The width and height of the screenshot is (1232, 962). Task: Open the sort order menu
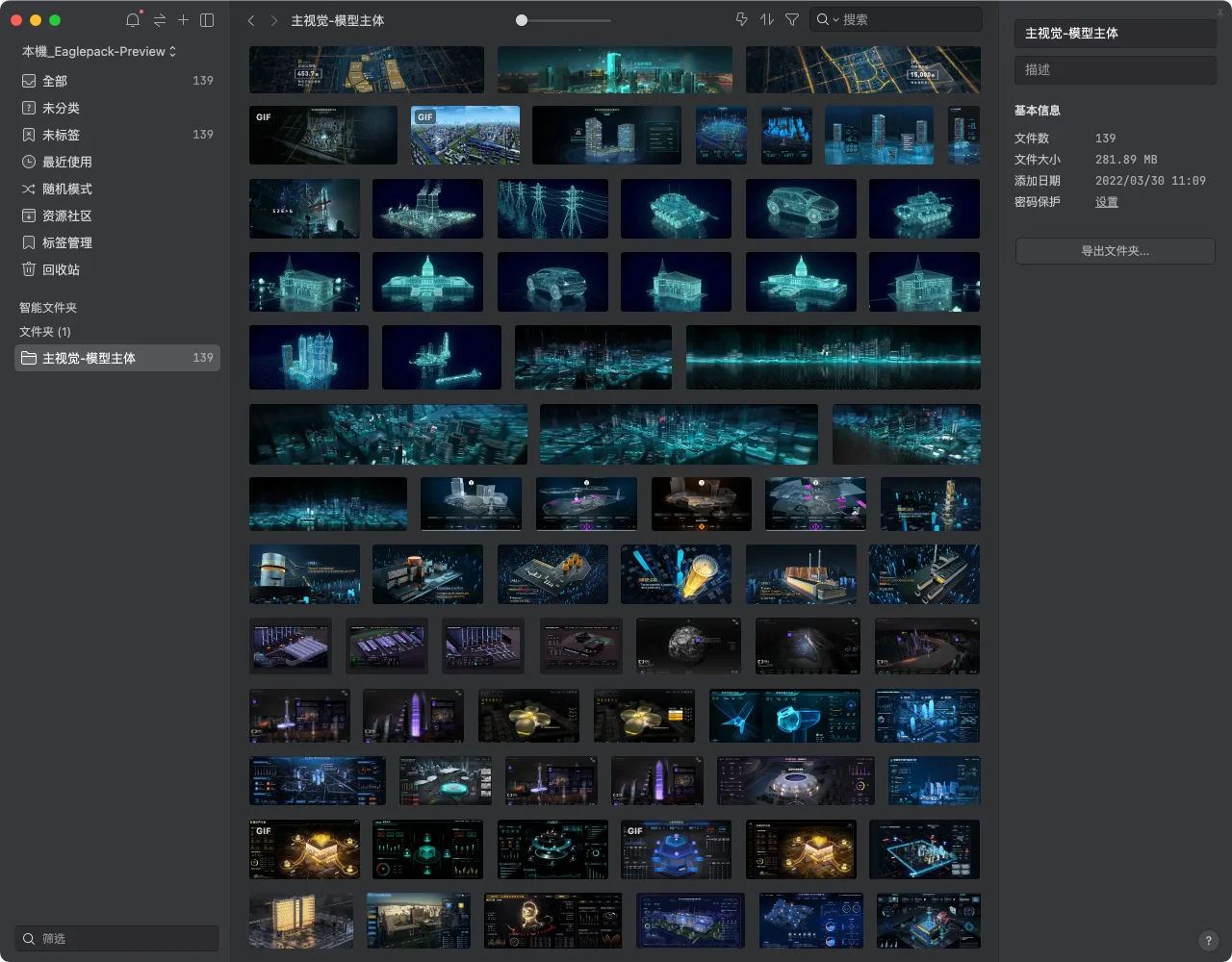pyautogui.click(x=767, y=20)
